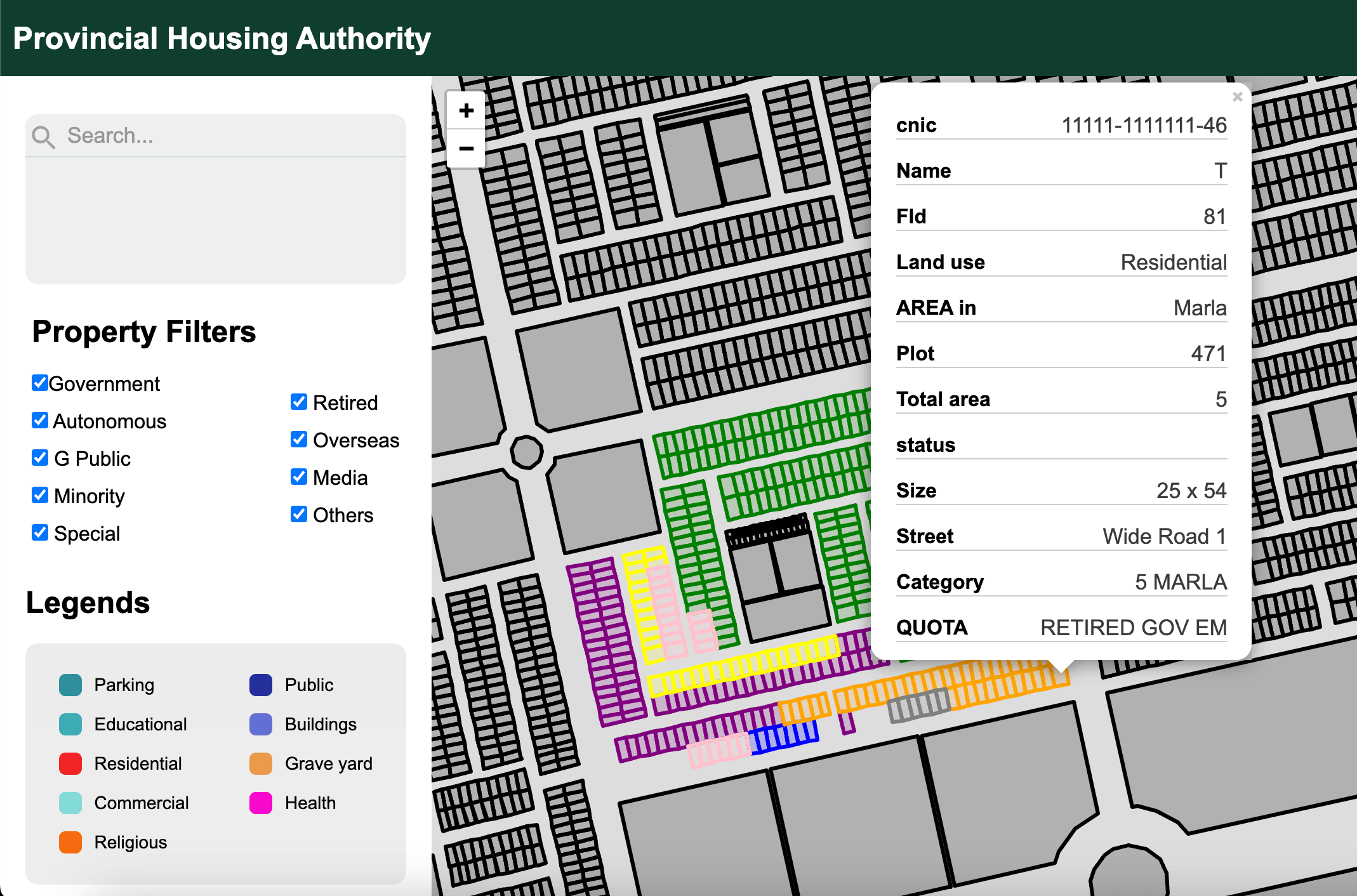Screen dimensions: 1357x896
Task: Click the red Residential legend swatch
Action: click(x=70, y=763)
